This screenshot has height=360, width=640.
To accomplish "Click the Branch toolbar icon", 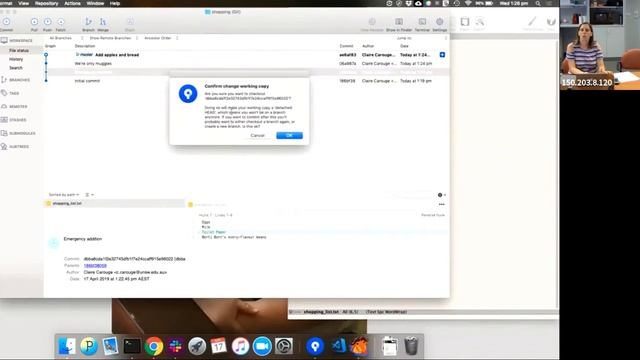I will point(88,24).
